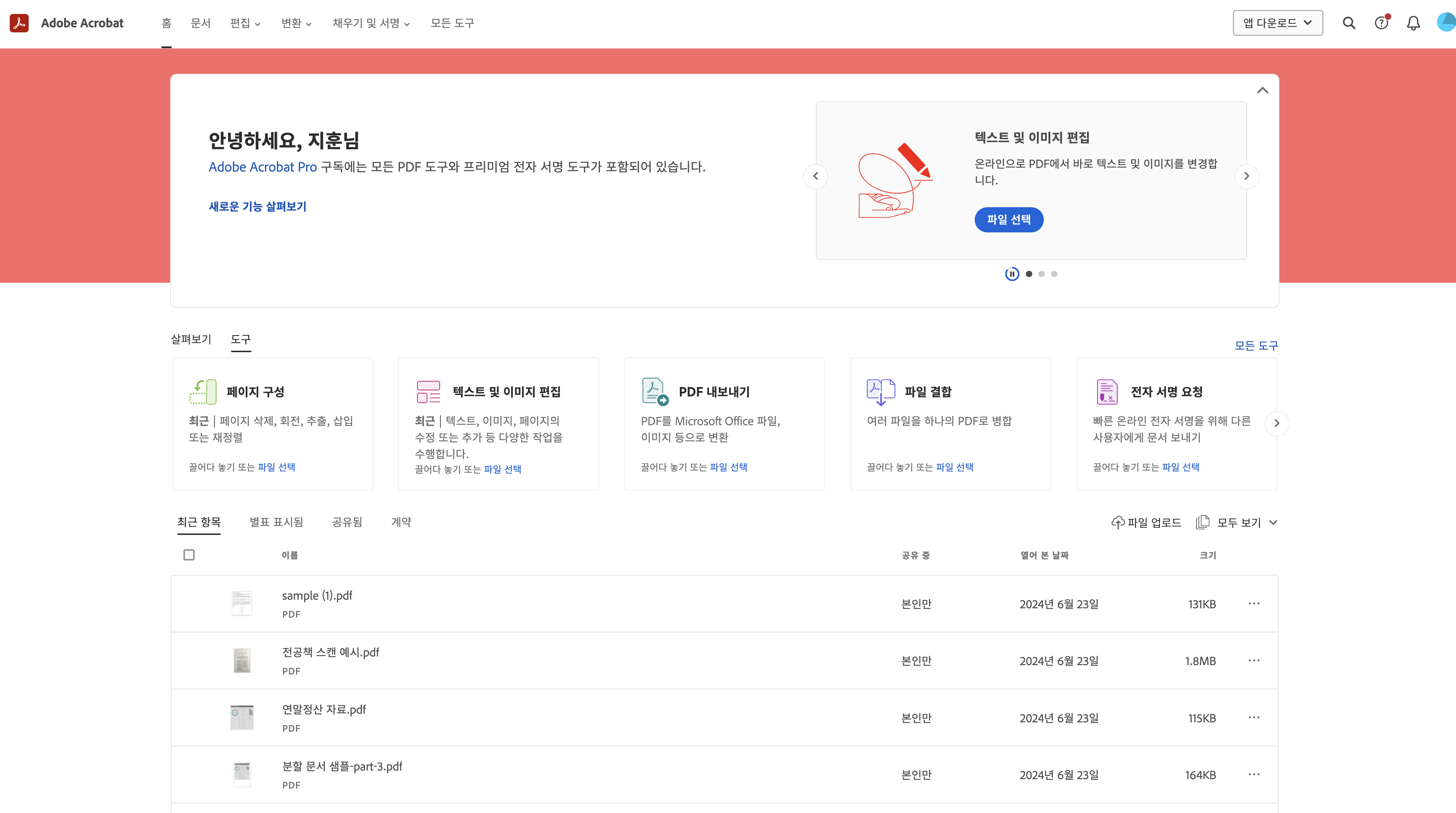Open the 새로운 기능 살펴보기 link
Viewport: 1456px width, 813px height.
tap(257, 206)
